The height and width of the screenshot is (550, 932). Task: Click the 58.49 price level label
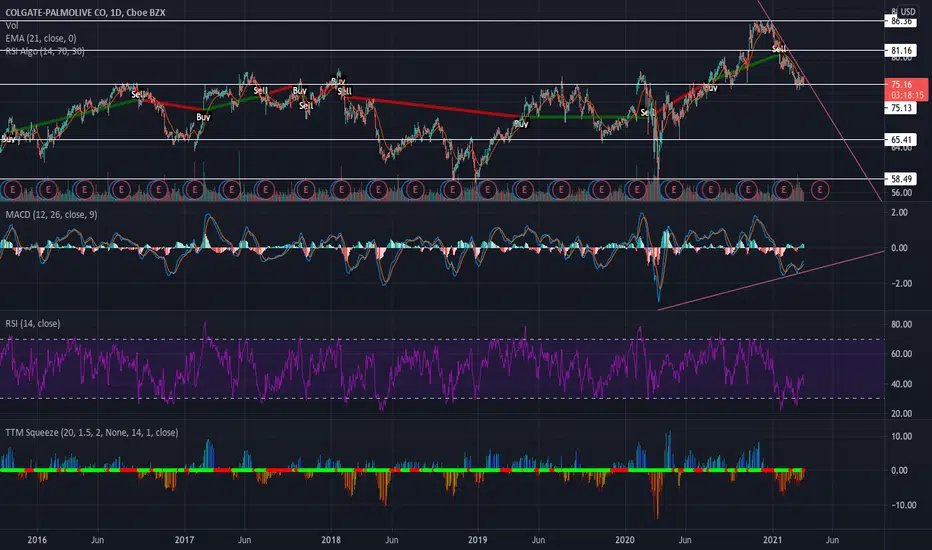[900, 179]
